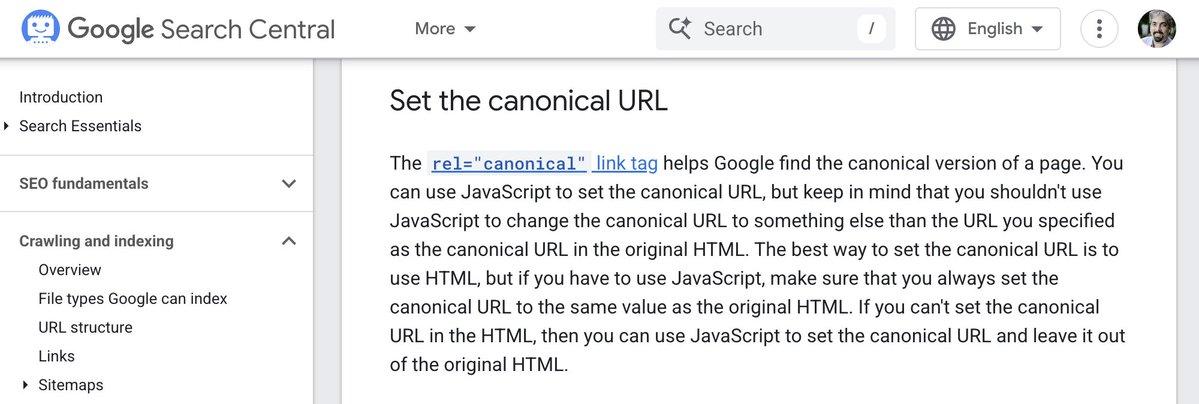
Task: Click the Google Search Central title text
Action: 201,29
